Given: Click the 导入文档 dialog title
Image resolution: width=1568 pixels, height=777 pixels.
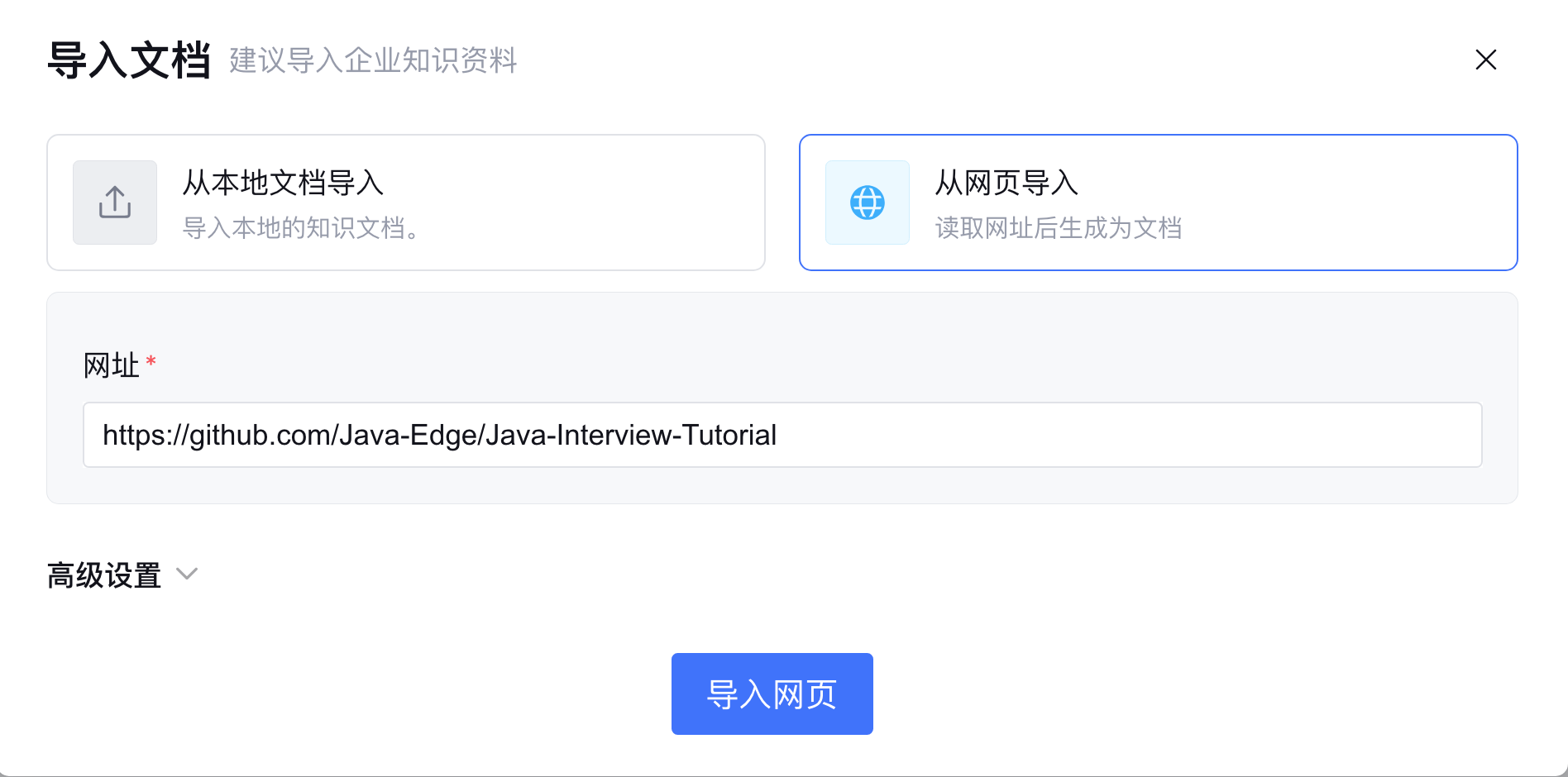Looking at the screenshot, I should pos(129,60).
